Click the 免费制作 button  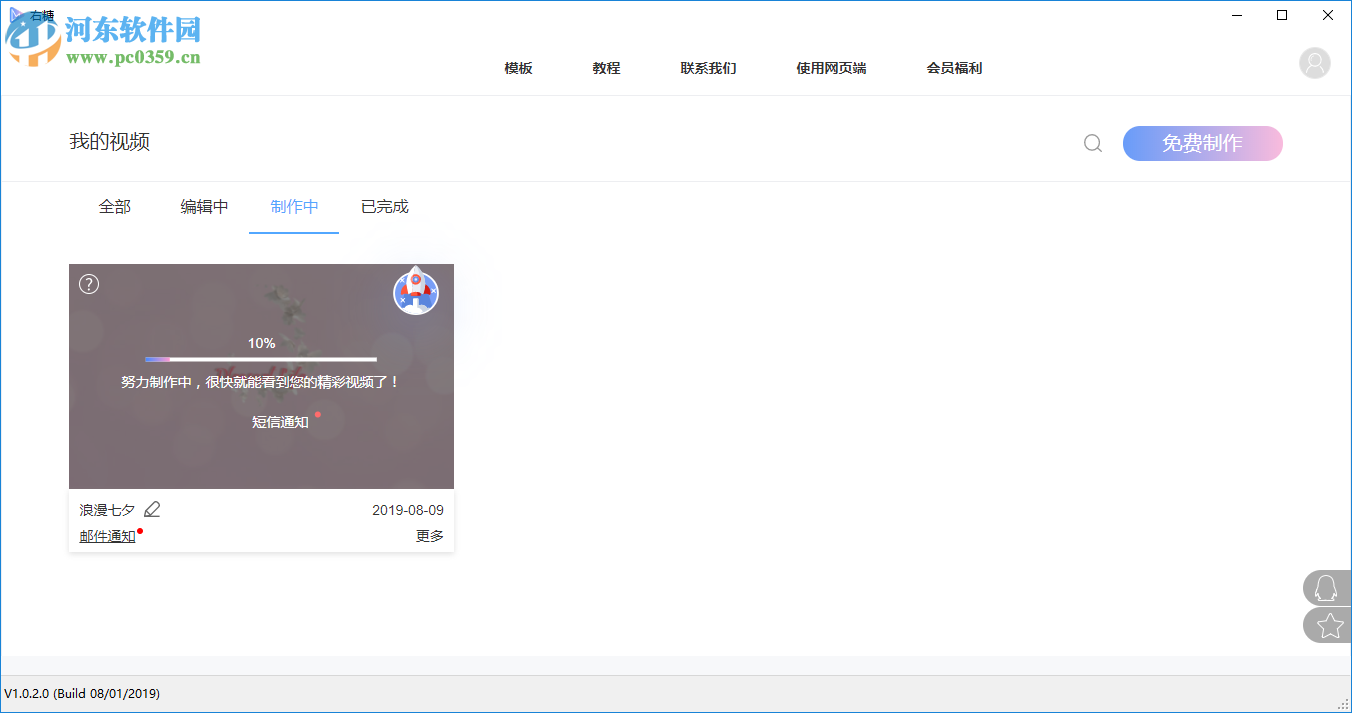1202,143
